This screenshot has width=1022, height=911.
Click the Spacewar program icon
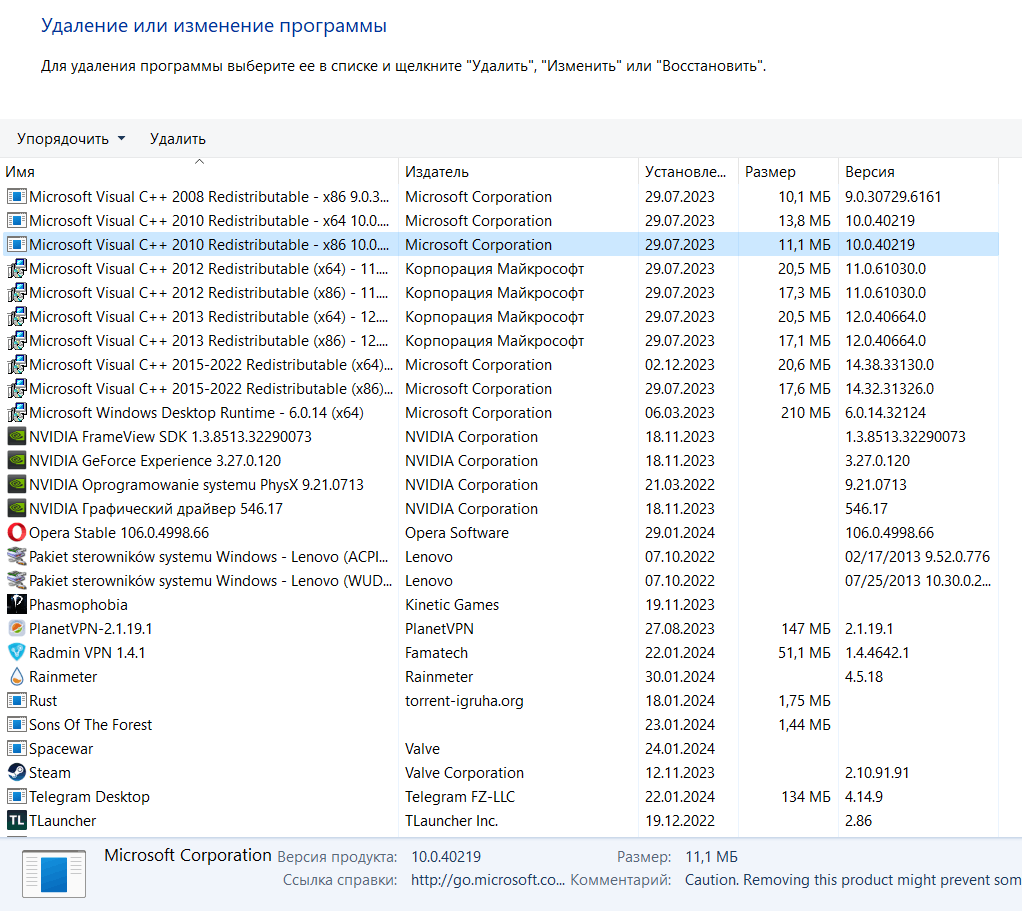coord(17,749)
